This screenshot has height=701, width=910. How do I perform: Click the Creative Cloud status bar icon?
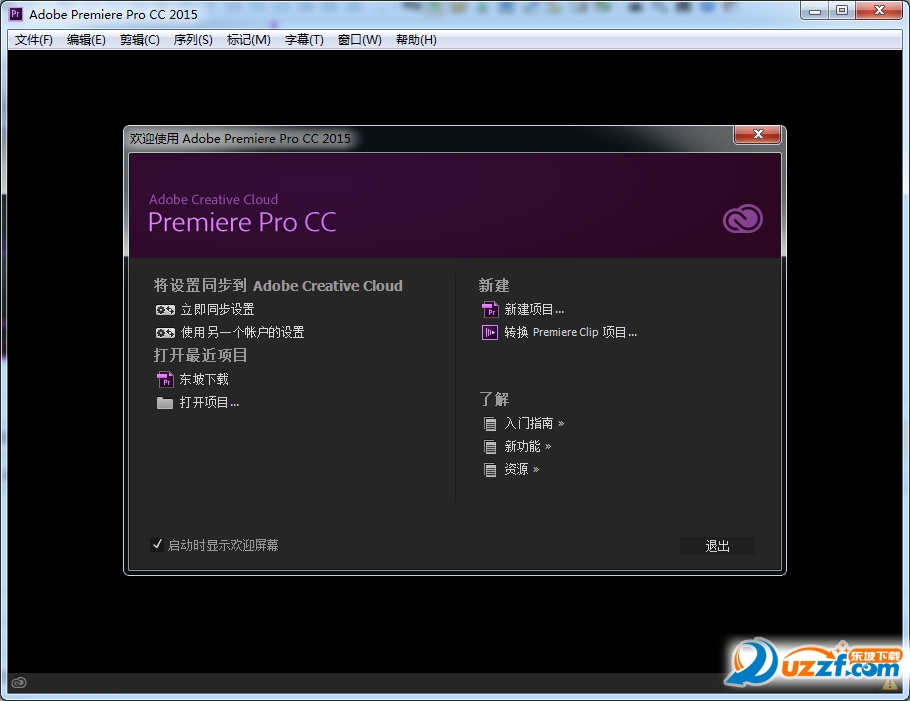pyautogui.click(x=19, y=682)
